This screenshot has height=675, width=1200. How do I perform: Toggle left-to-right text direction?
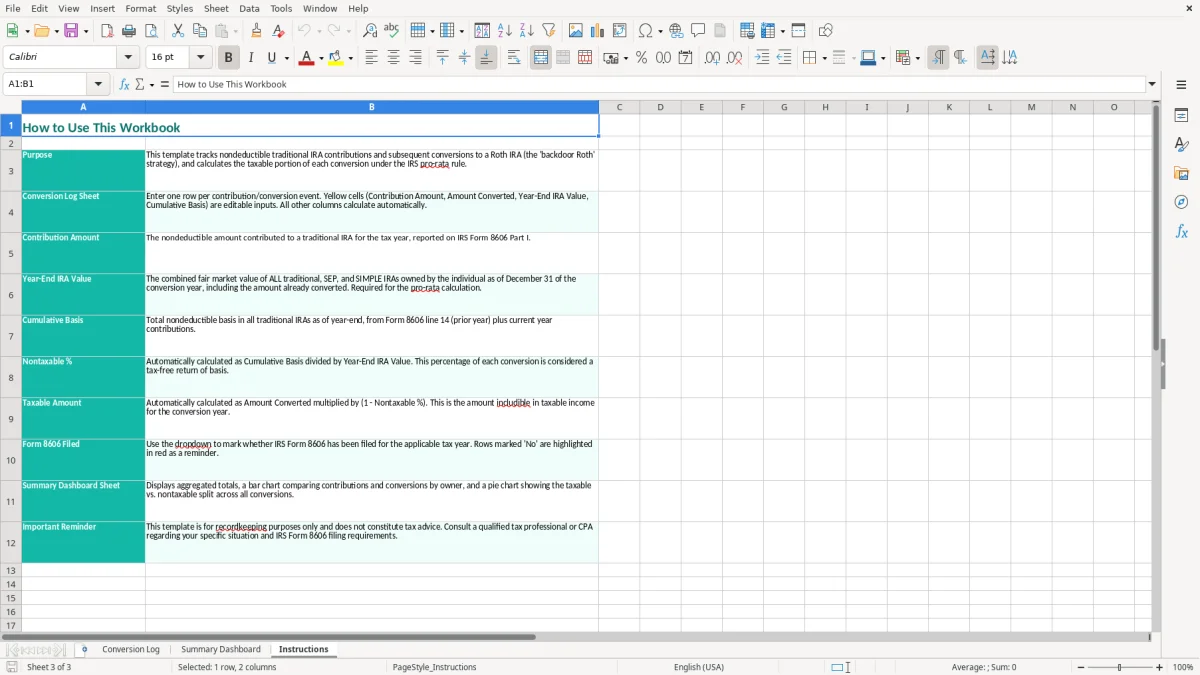pos(938,58)
